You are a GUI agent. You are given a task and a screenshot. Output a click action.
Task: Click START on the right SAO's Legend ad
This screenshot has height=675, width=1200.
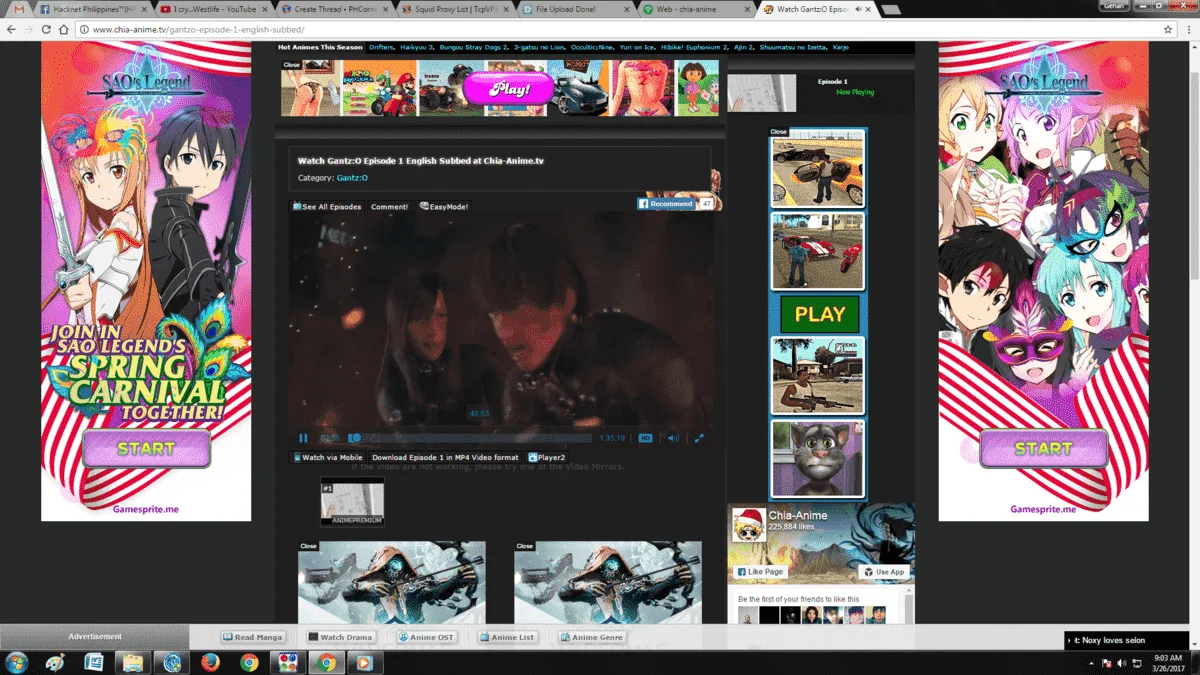1043,449
